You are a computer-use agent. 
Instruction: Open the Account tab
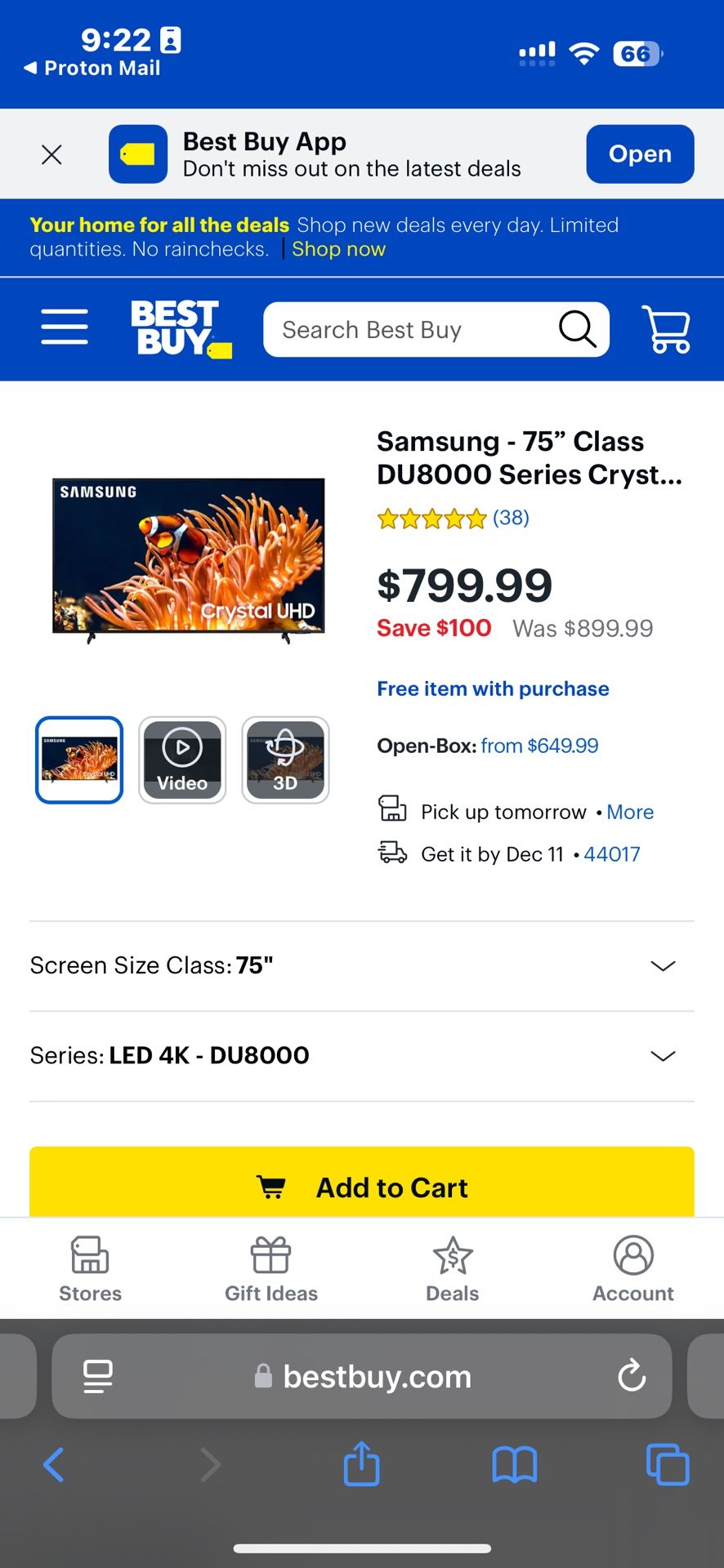(633, 1268)
